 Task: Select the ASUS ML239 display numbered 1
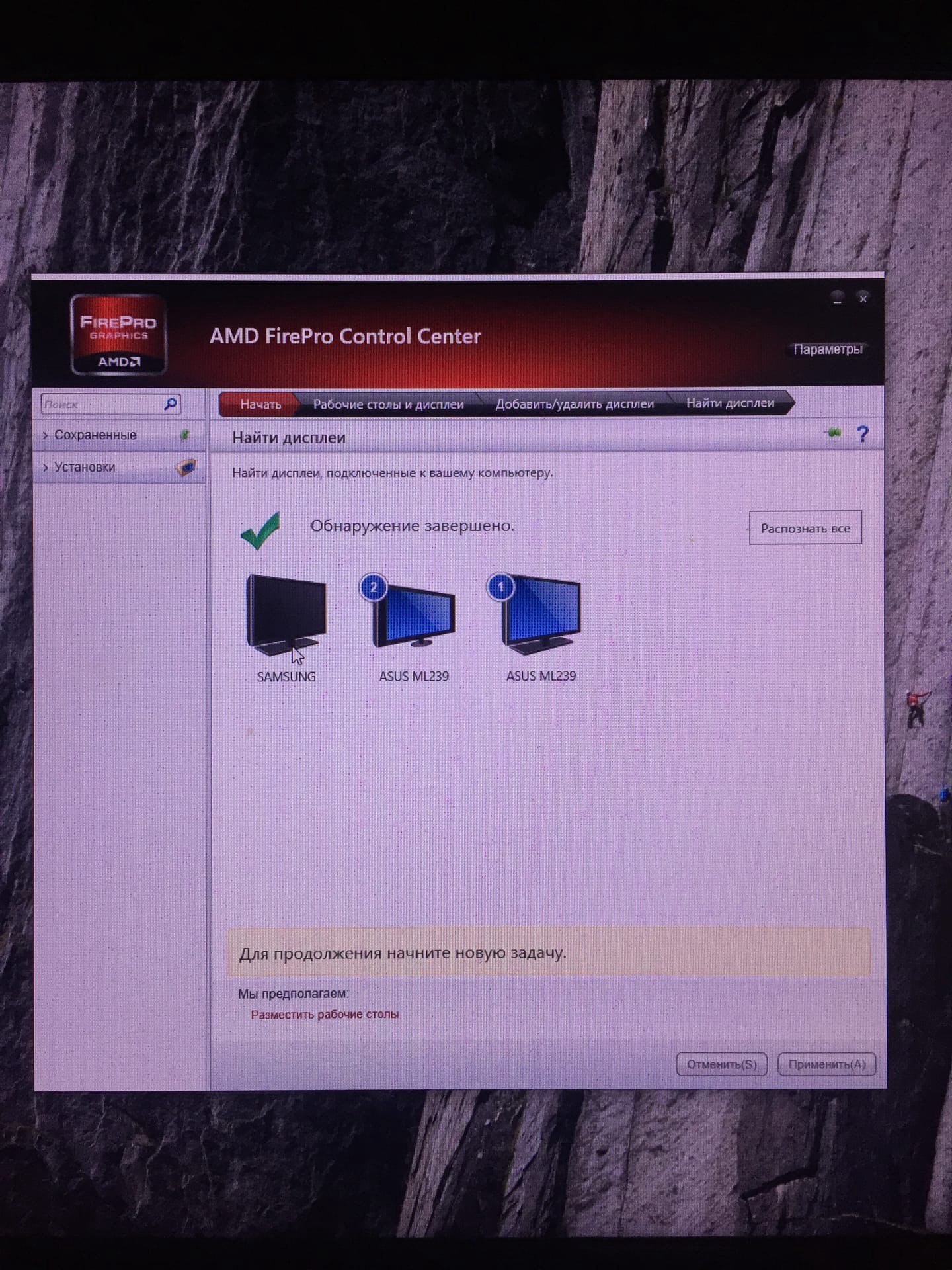(x=534, y=613)
